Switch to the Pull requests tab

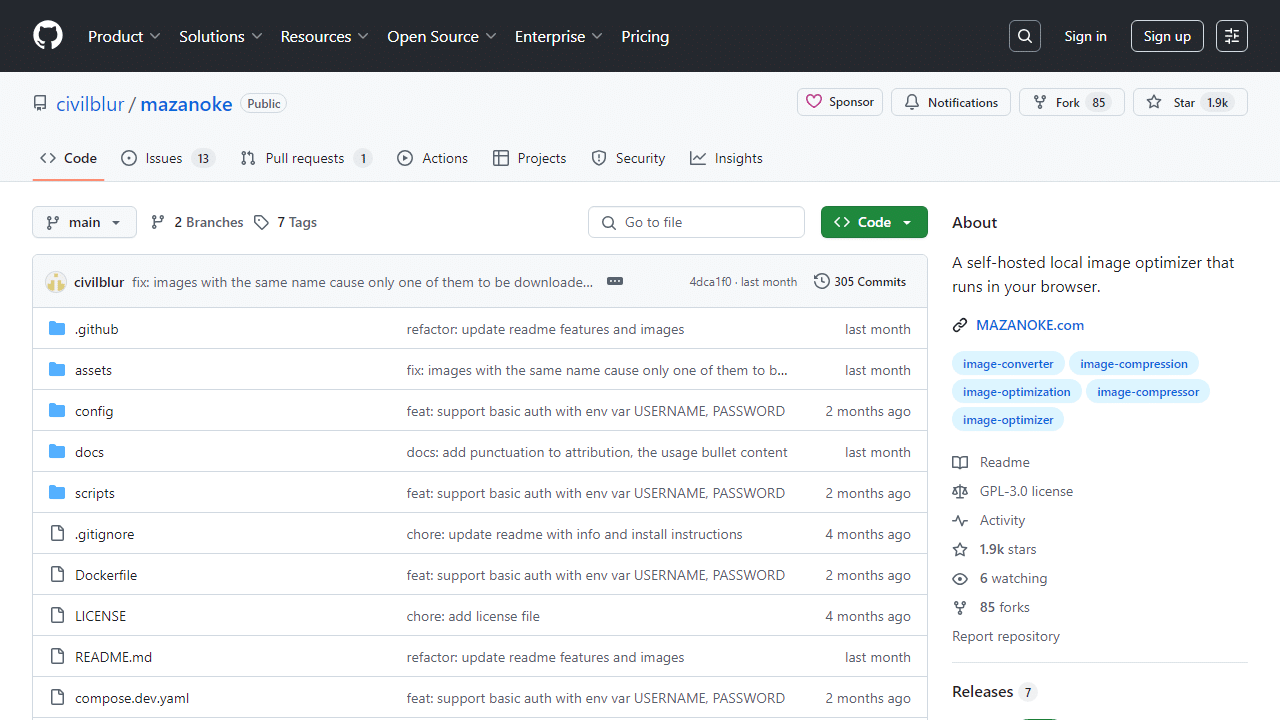click(x=306, y=158)
